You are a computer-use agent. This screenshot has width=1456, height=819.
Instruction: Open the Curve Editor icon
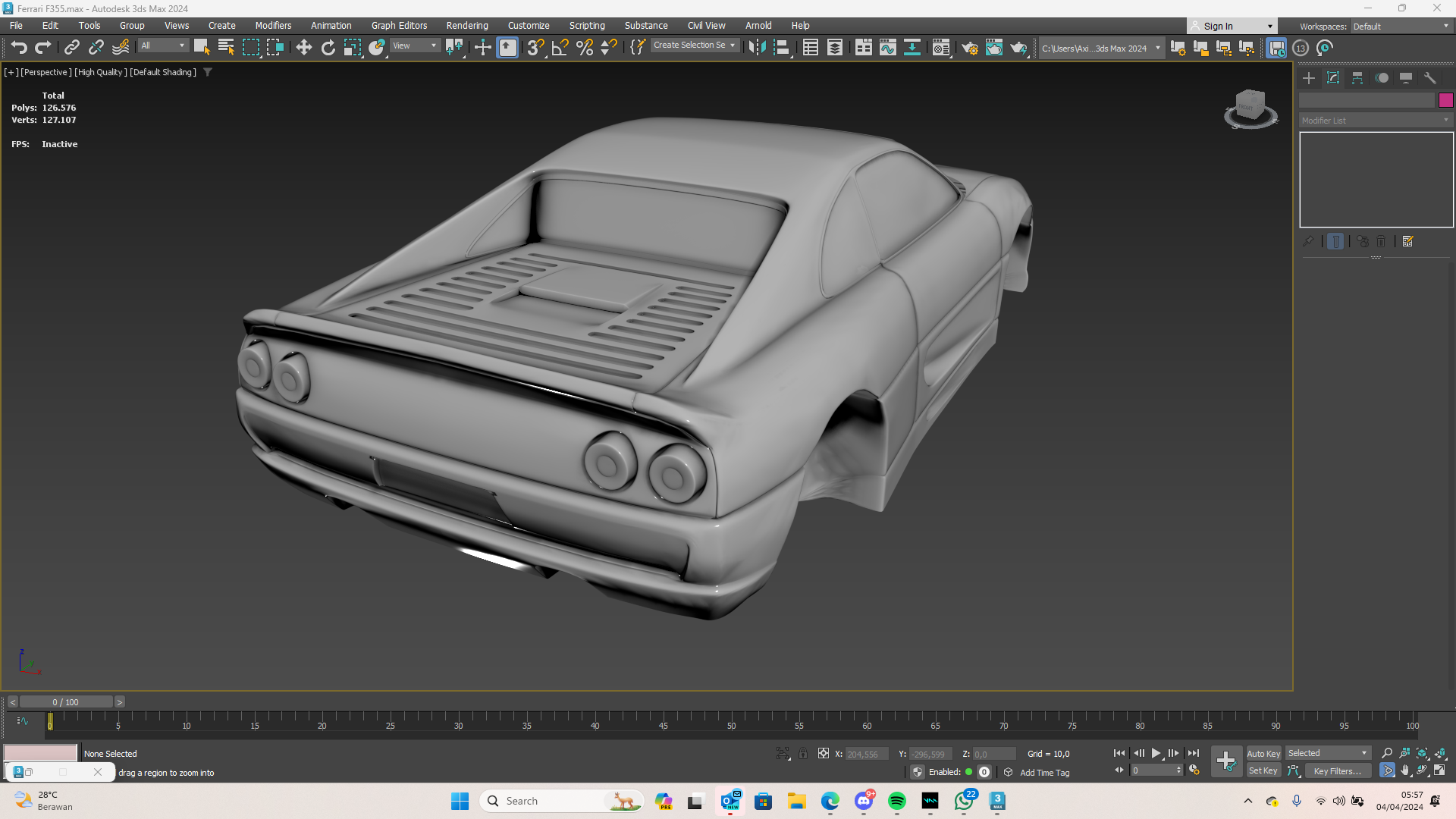[887, 48]
